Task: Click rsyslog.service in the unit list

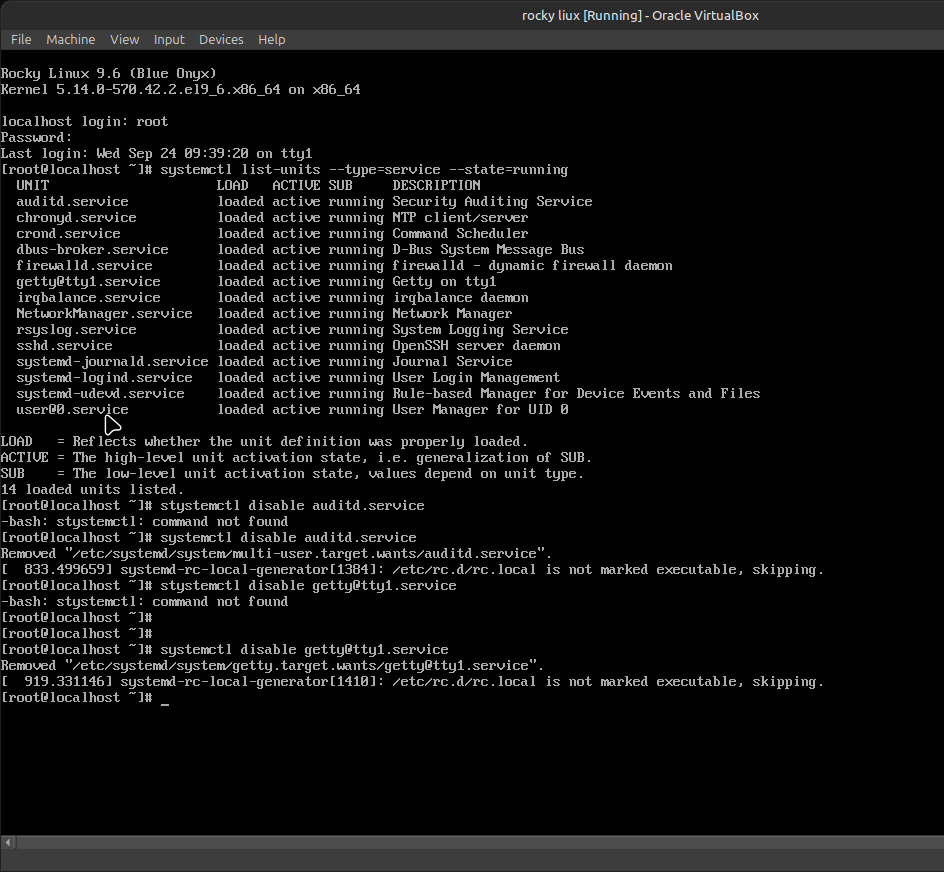Action: point(76,330)
